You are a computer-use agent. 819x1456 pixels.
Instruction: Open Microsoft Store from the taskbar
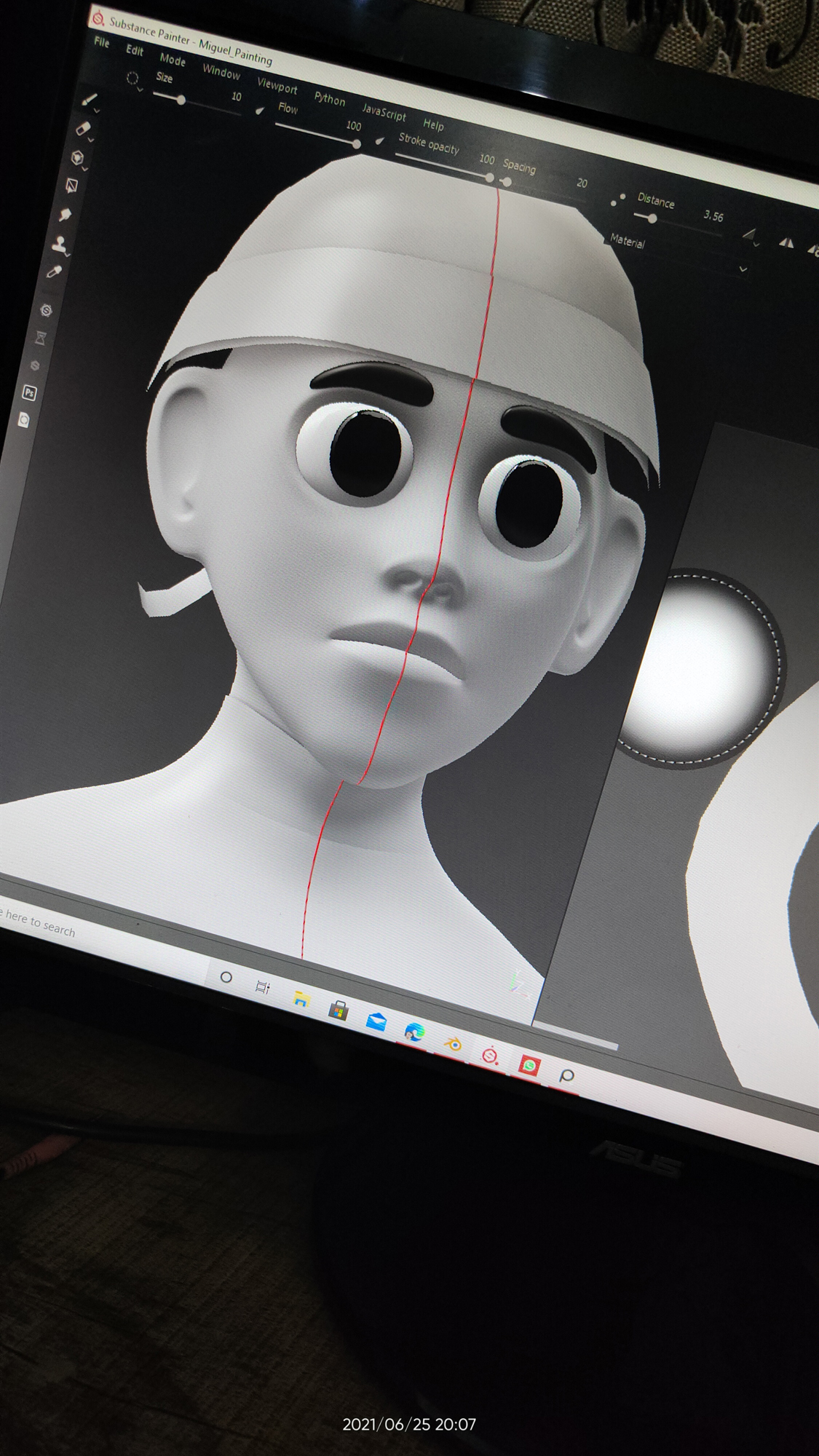pyautogui.click(x=339, y=1010)
